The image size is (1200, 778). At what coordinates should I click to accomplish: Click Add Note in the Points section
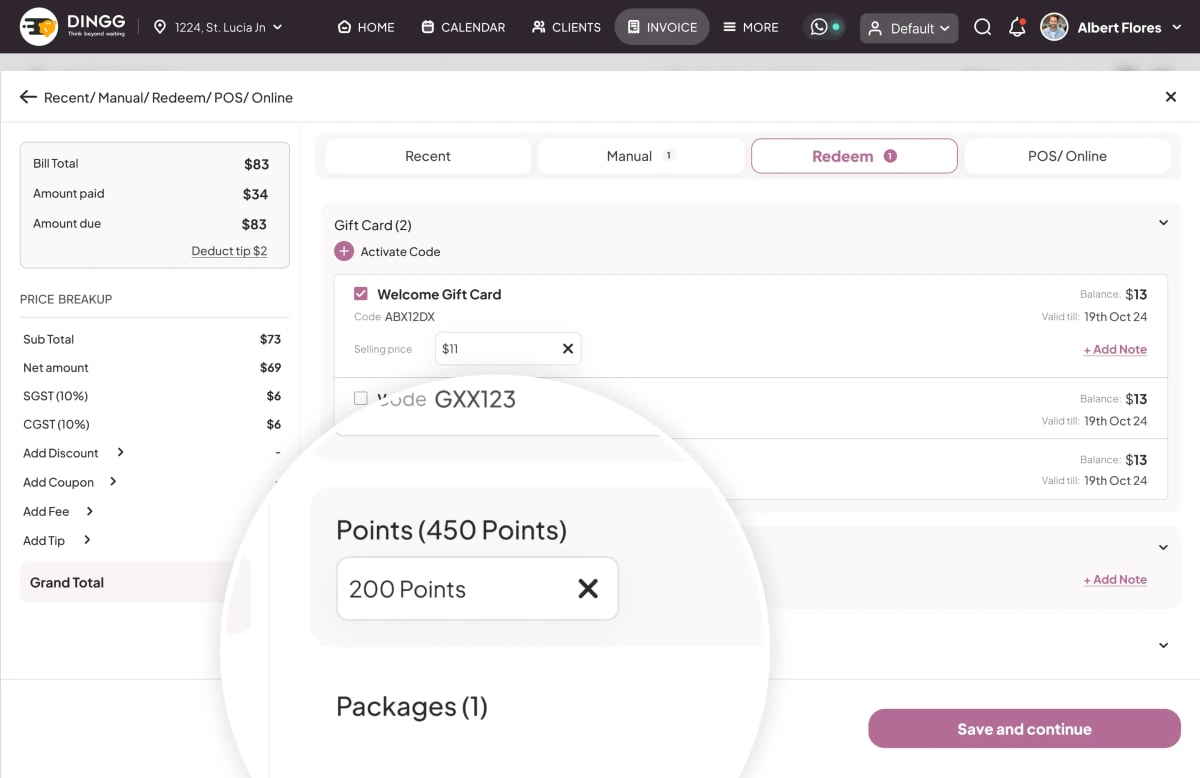(x=1115, y=579)
